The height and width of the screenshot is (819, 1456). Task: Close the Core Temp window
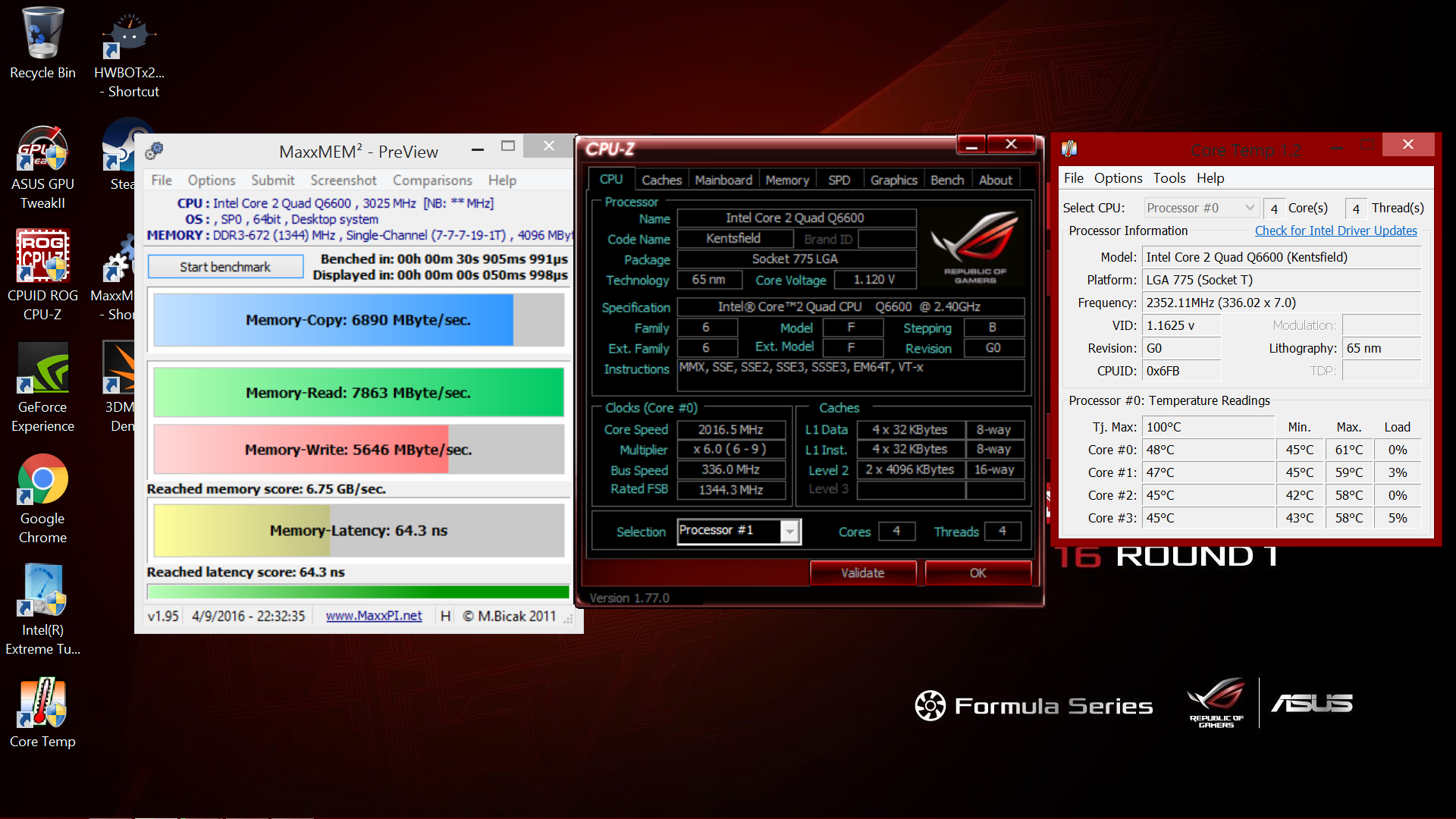click(x=1408, y=144)
